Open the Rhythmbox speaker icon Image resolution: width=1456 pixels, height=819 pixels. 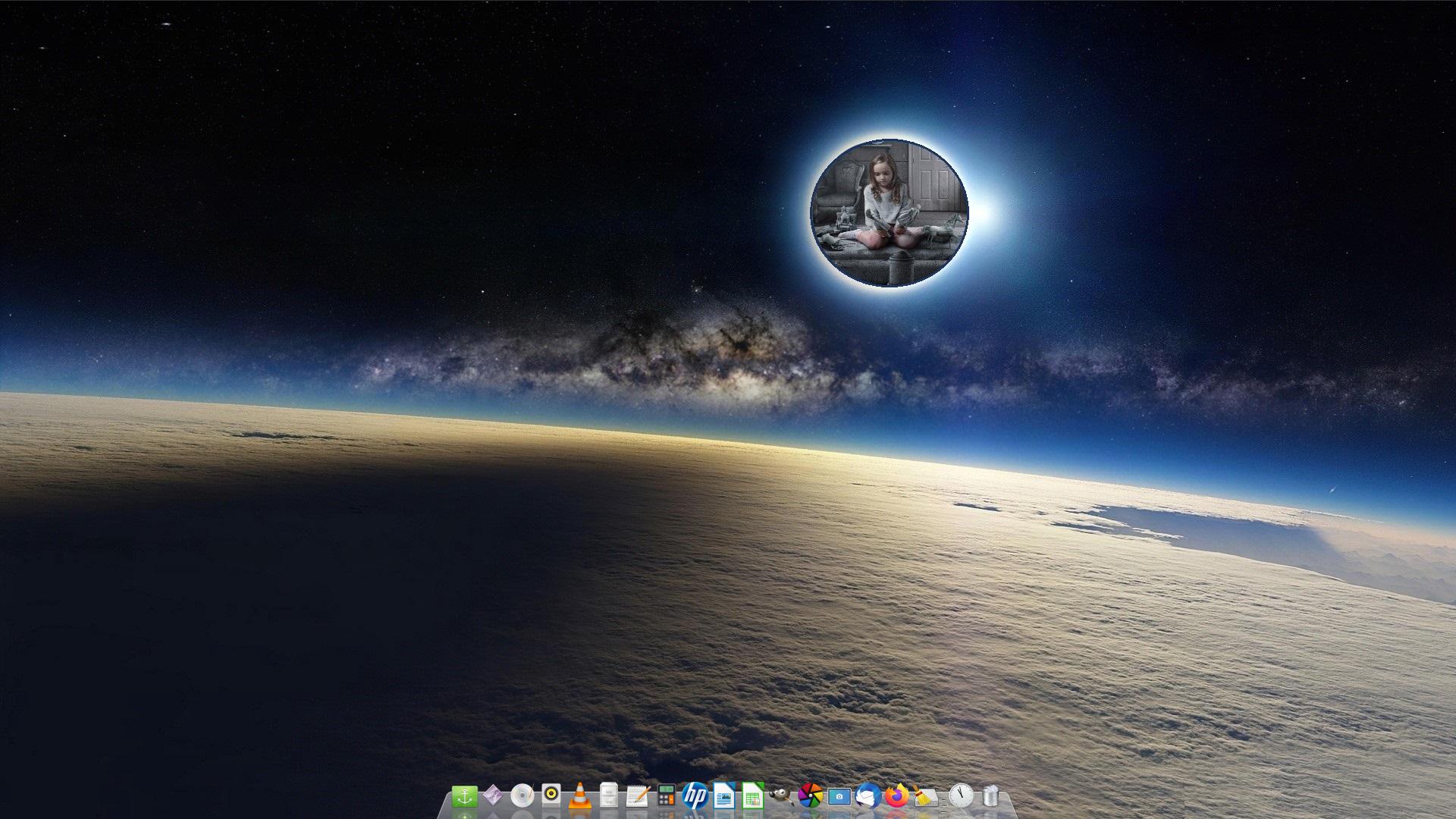(x=551, y=796)
